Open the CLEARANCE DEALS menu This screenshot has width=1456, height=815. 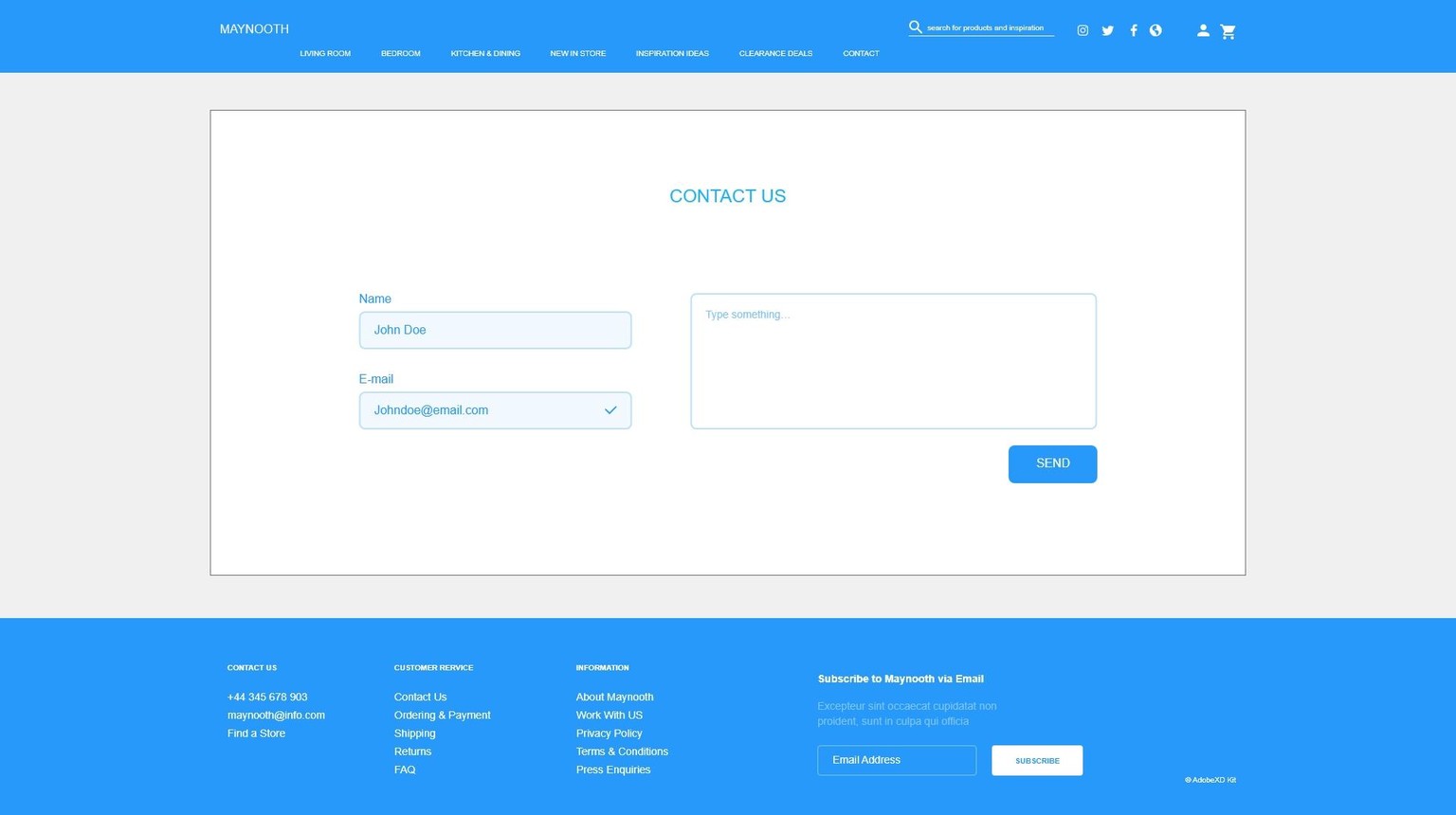[775, 53]
